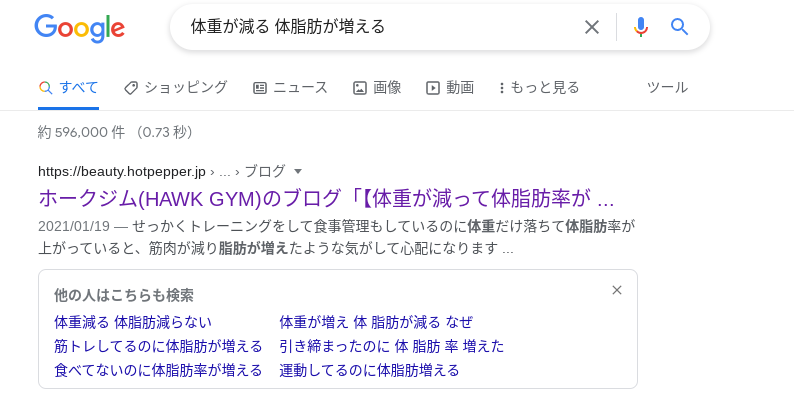This screenshot has height=401, width=794.
Task: Expand the もっと見る menu
Action: click(x=539, y=88)
